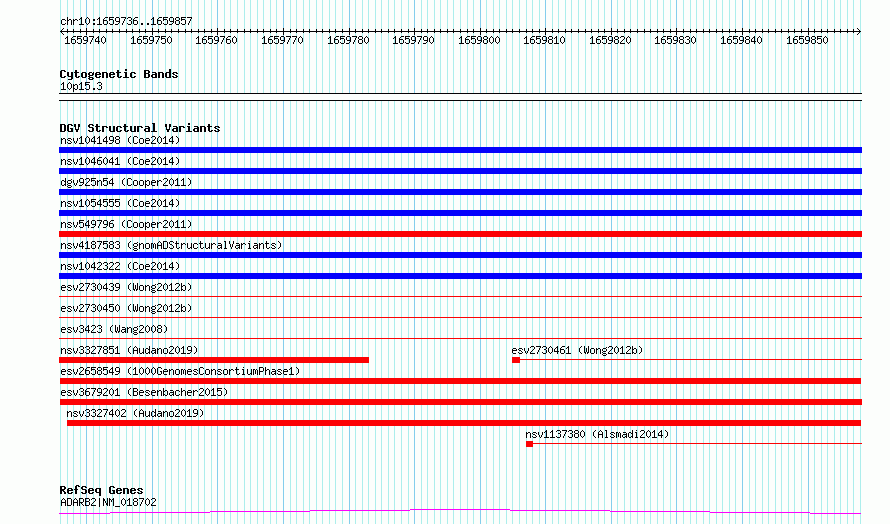Click the short red bar under nsv3327851
This screenshot has width=890, height=524.
click(x=214, y=360)
